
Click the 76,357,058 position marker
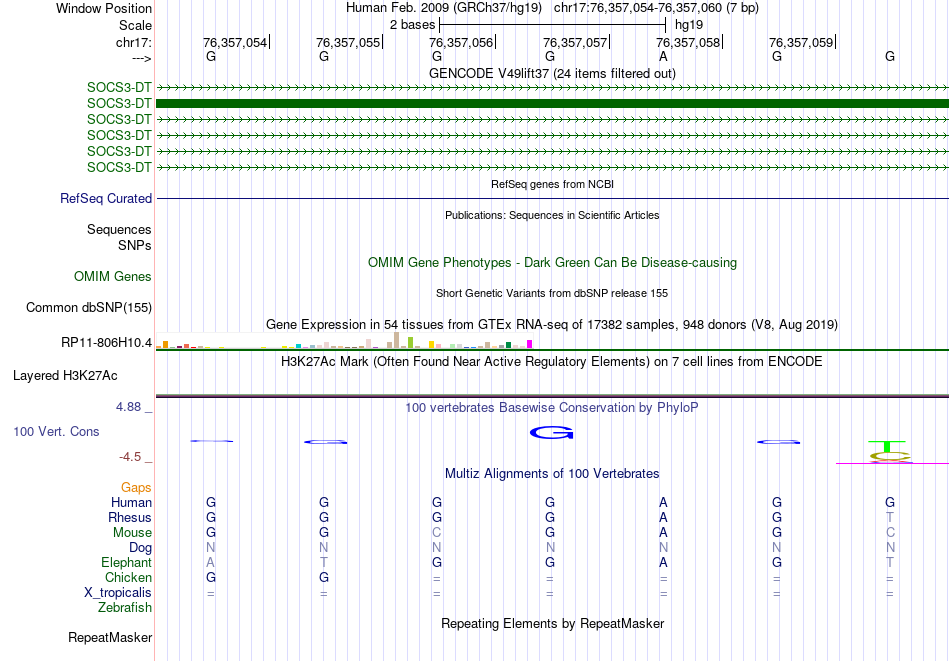(x=688, y=42)
